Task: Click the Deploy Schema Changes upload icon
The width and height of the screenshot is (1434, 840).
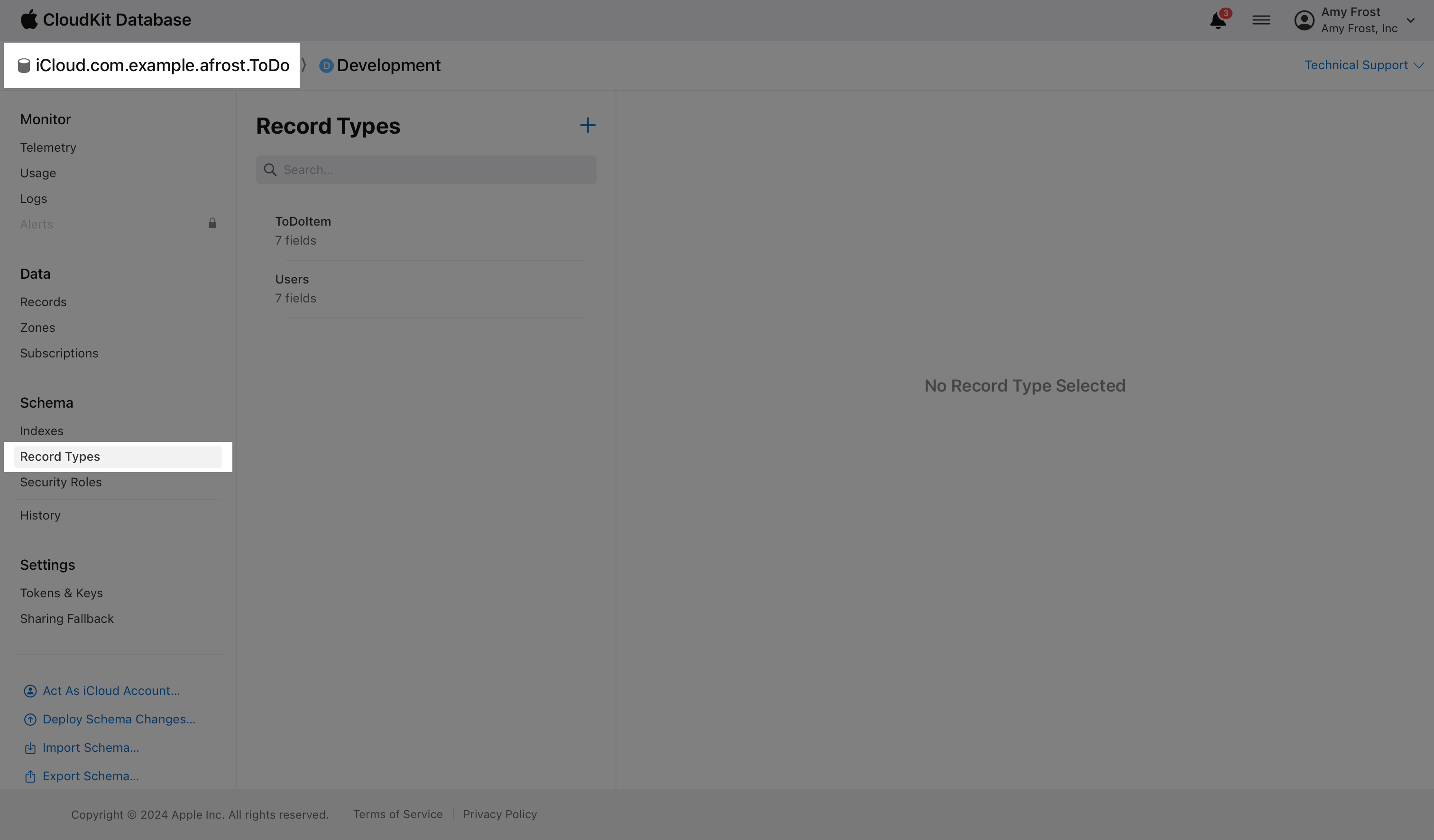Action: (30, 720)
